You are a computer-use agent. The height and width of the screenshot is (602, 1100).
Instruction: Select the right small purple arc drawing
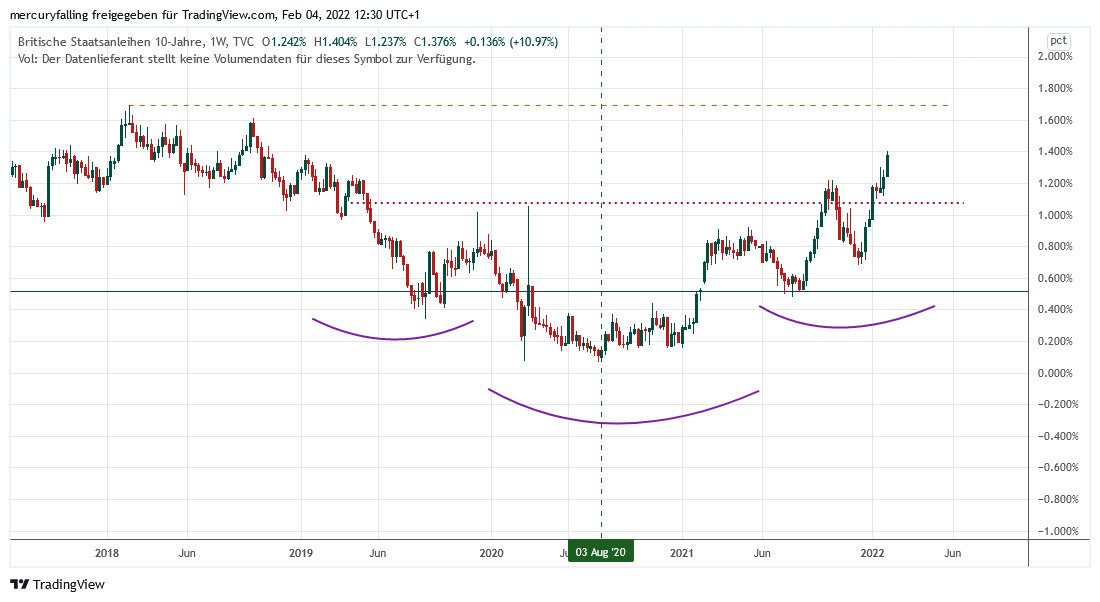point(840,327)
